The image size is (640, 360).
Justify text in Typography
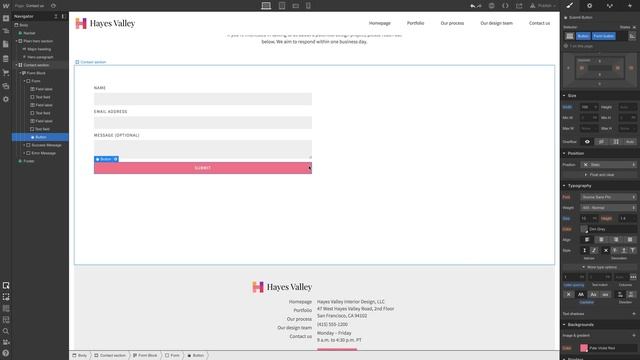(630, 240)
